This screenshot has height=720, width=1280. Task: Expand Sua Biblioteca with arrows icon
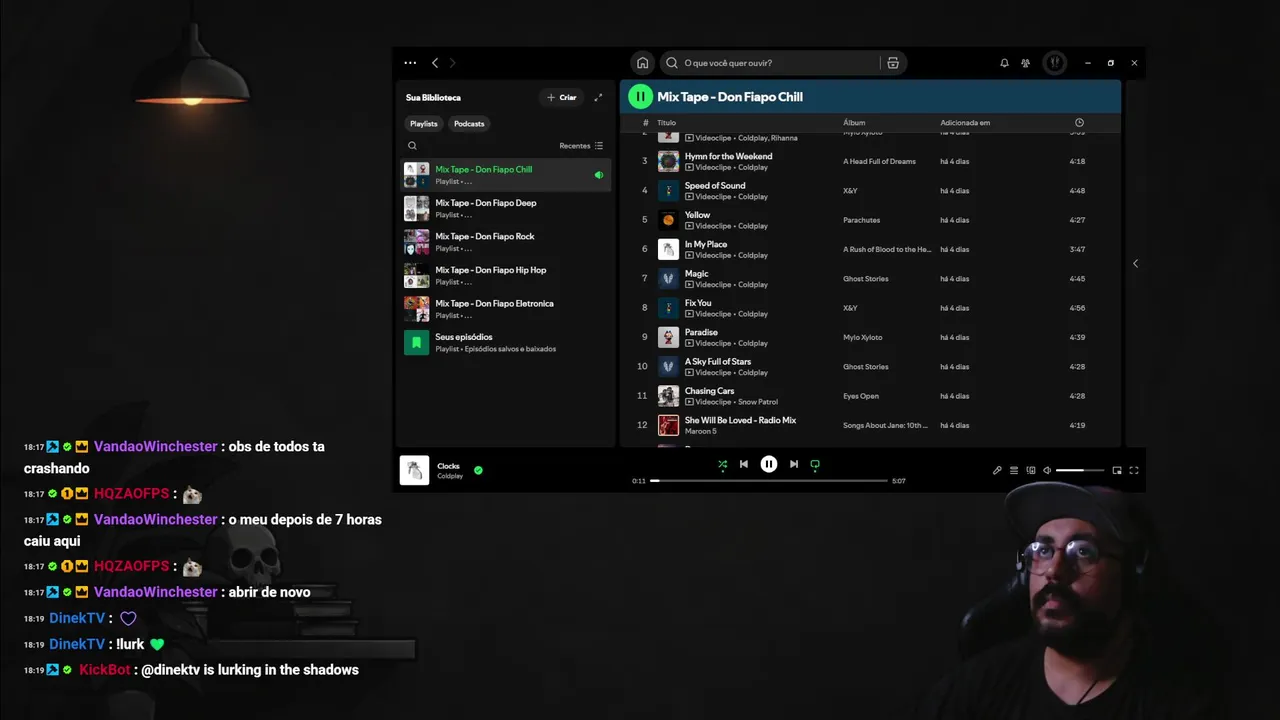[598, 97]
